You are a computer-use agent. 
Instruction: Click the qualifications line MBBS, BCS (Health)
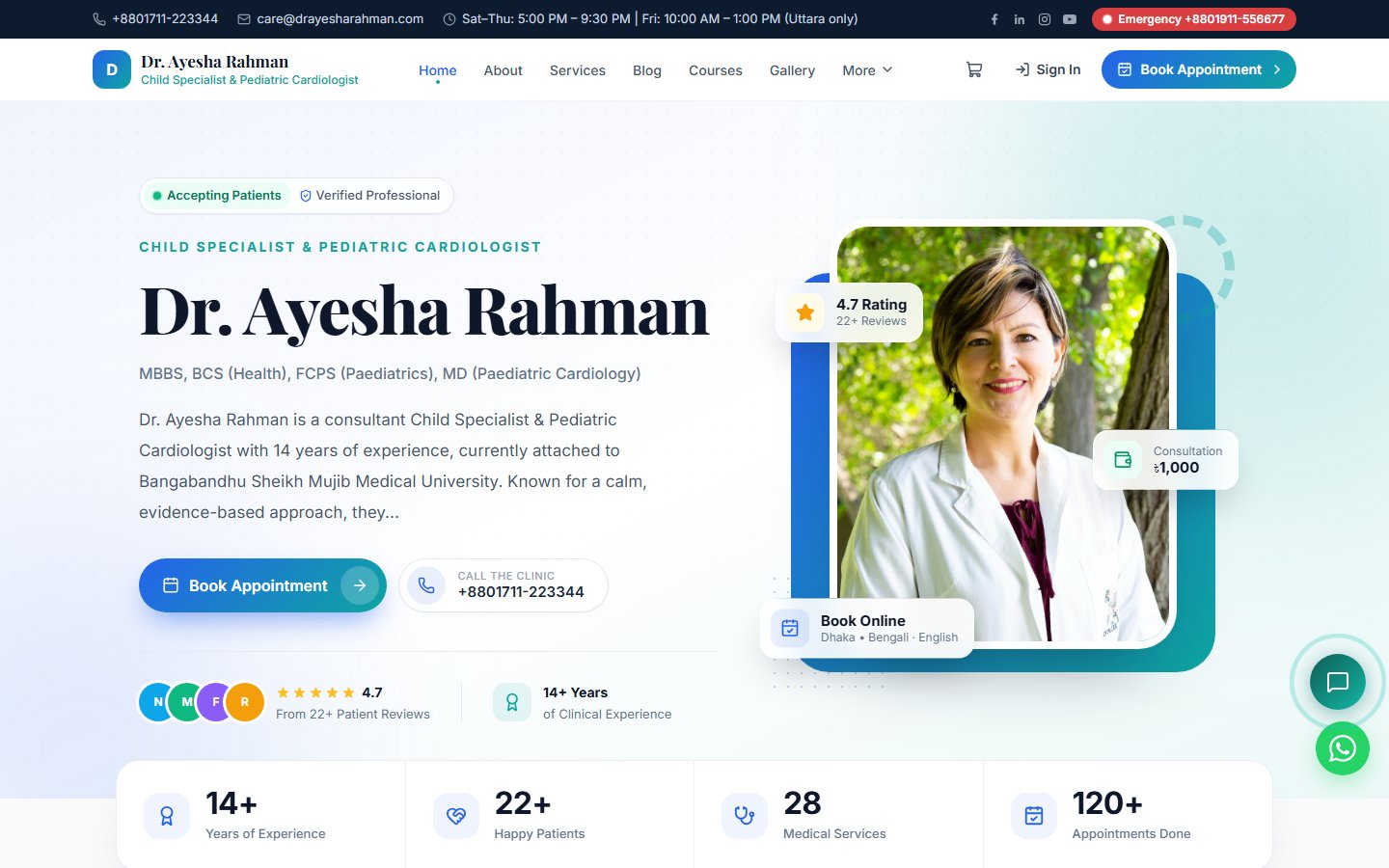390,373
